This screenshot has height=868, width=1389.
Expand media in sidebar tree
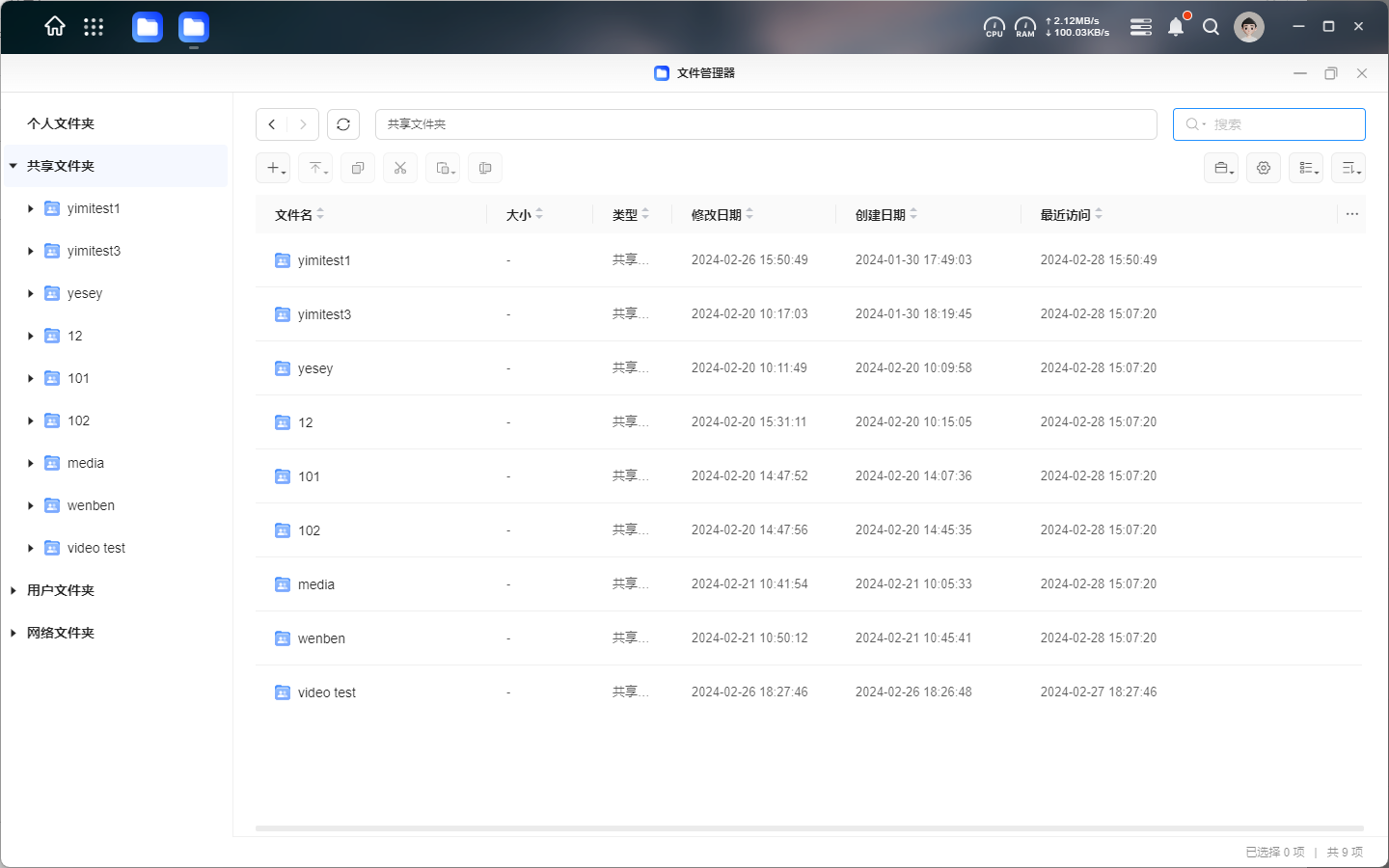click(x=31, y=463)
